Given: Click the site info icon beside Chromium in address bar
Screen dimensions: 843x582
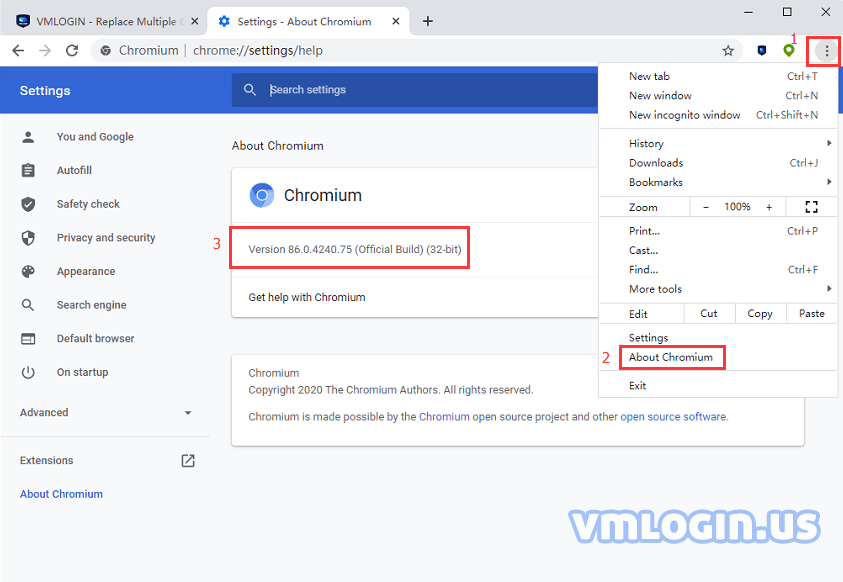Looking at the screenshot, I should tap(106, 51).
